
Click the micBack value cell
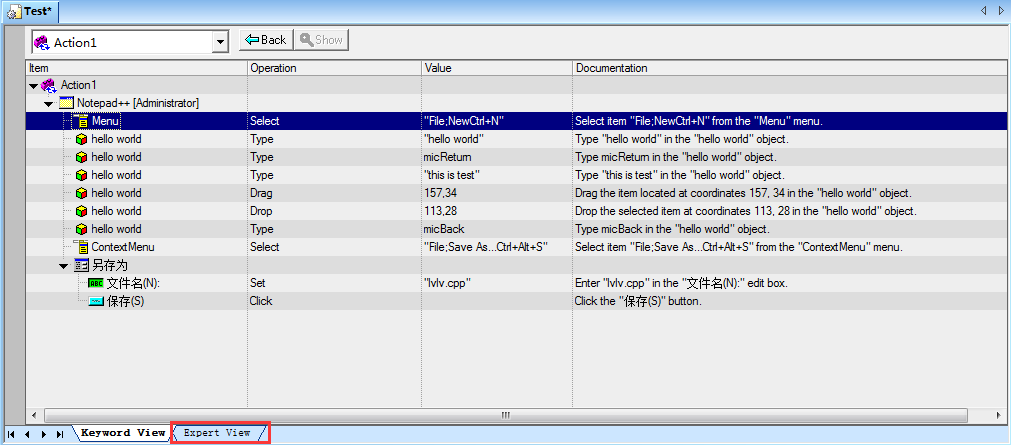(497, 229)
